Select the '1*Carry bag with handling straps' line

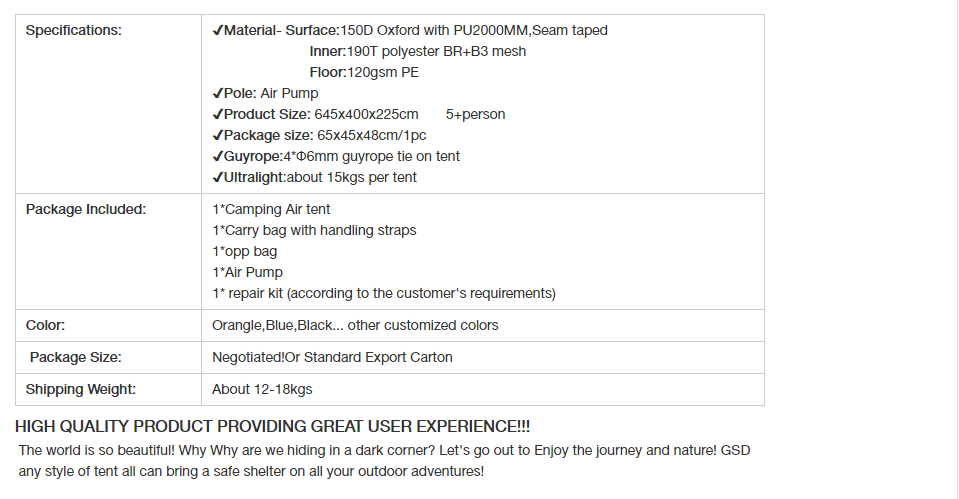tap(314, 231)
